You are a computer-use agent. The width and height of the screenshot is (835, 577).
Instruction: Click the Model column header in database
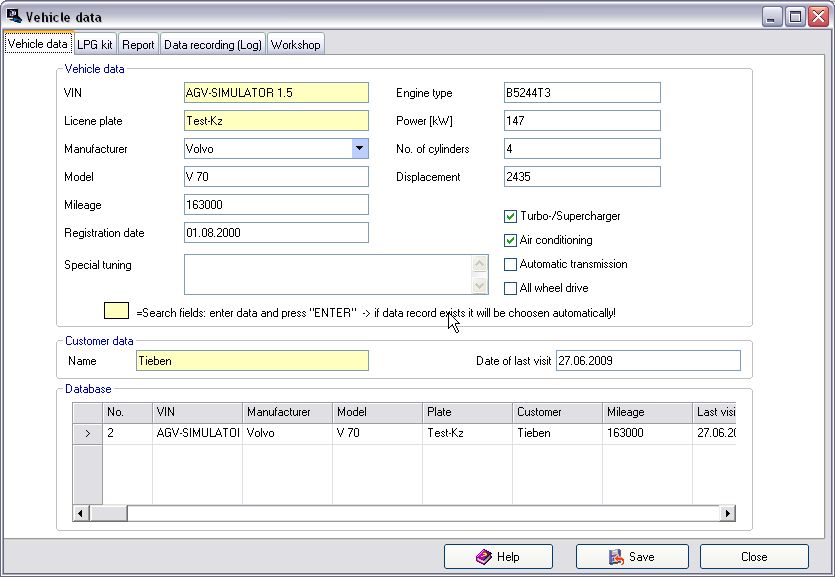[x=378, y=413]
